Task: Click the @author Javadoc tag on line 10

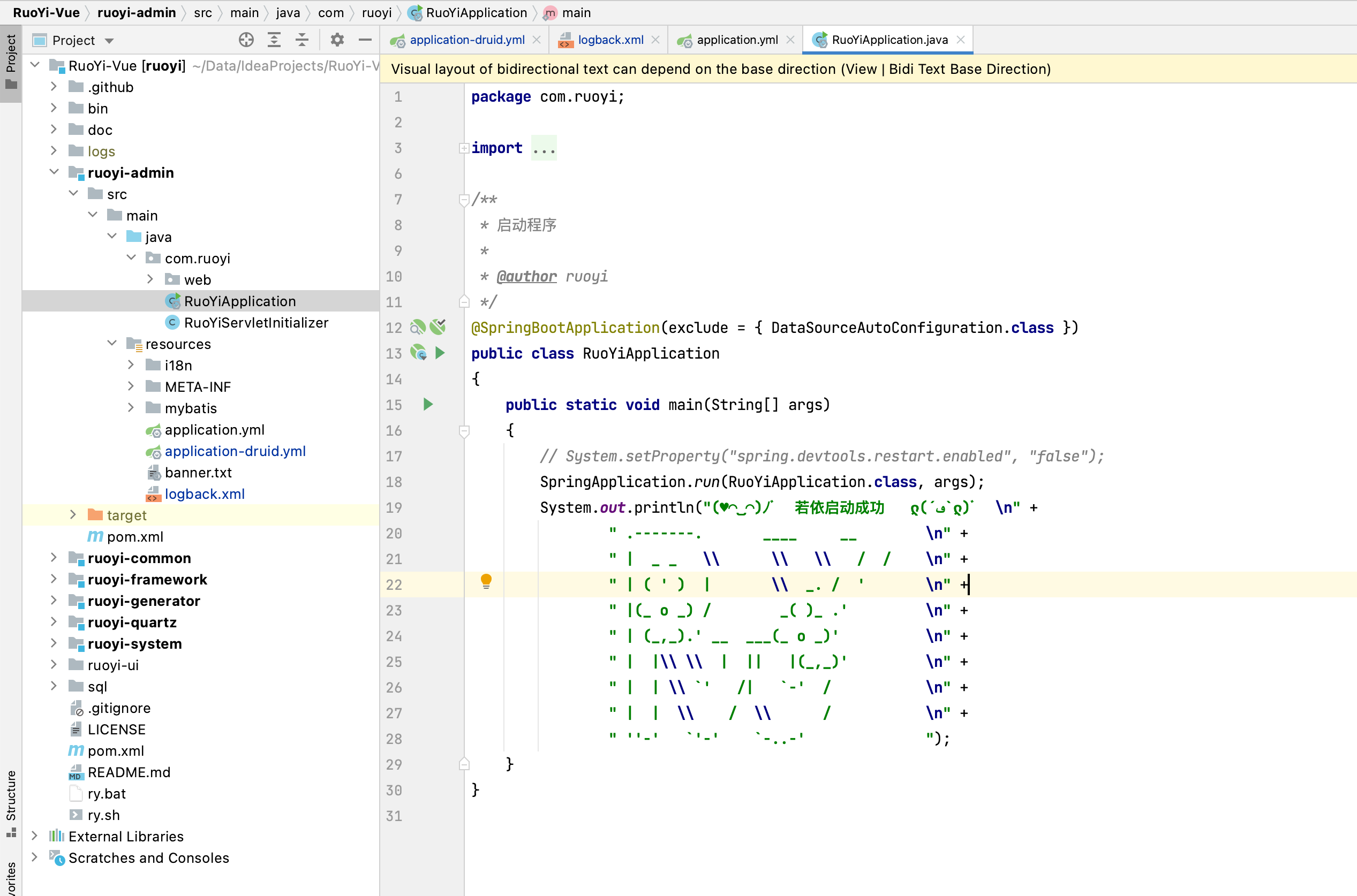Action: (526, 277)
